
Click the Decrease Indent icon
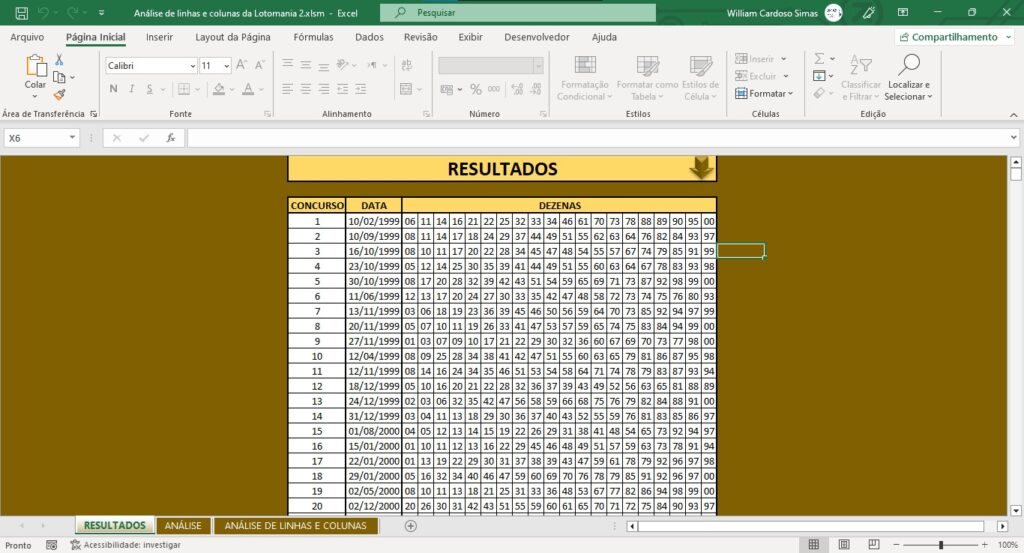pyautogui.click(x=342, y=89)
